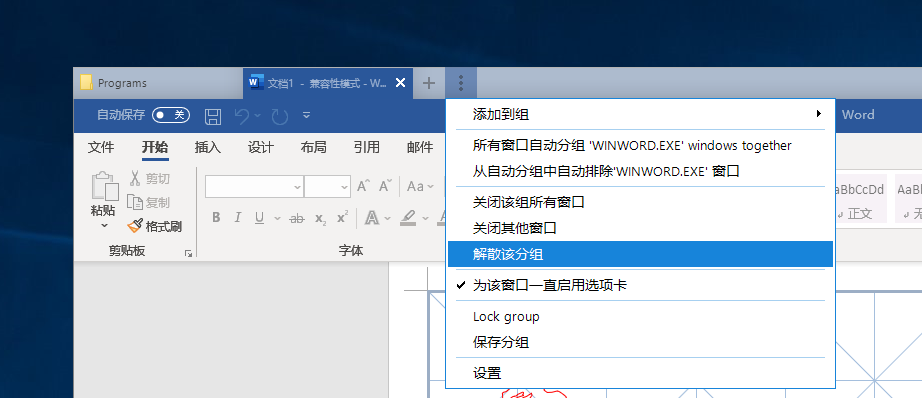922x398 pixels.
Task: Click the Word icon on 文档1 tab
Action: pyautogui.click(x=256, y=82)
